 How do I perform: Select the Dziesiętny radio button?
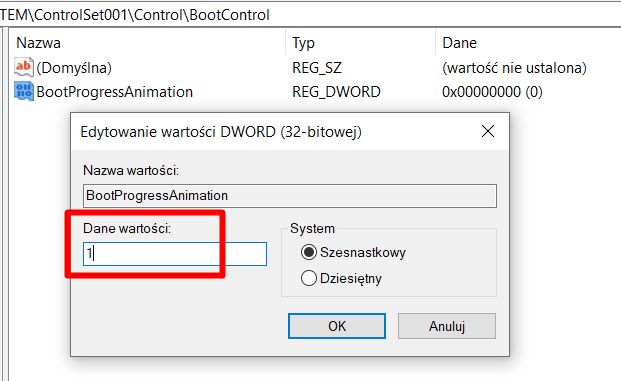(x=309, y=278)
